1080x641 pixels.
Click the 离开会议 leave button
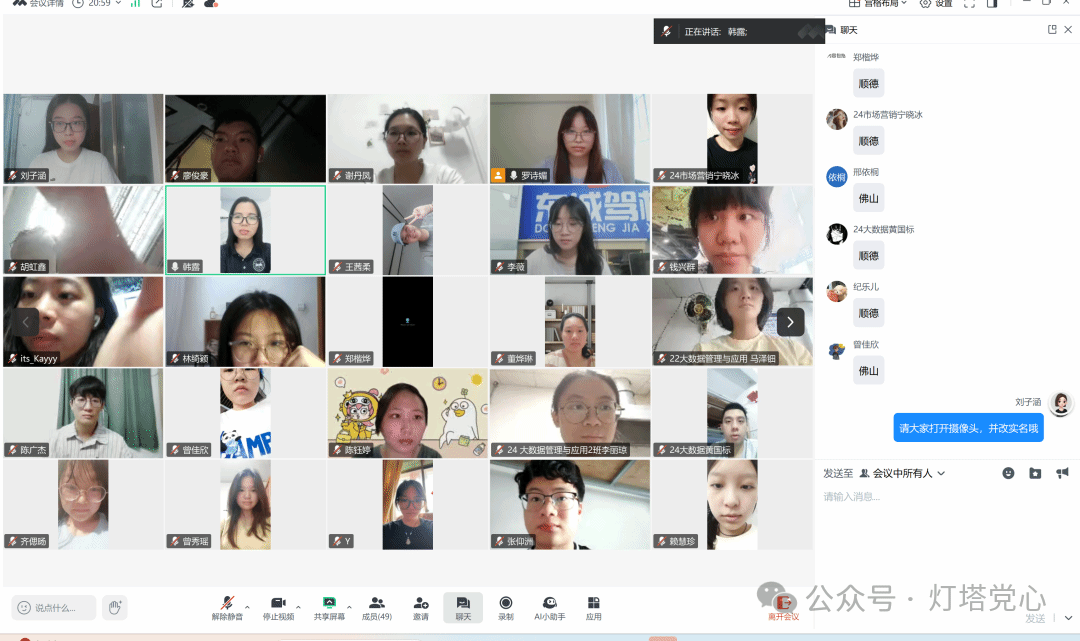click(784, 608)
